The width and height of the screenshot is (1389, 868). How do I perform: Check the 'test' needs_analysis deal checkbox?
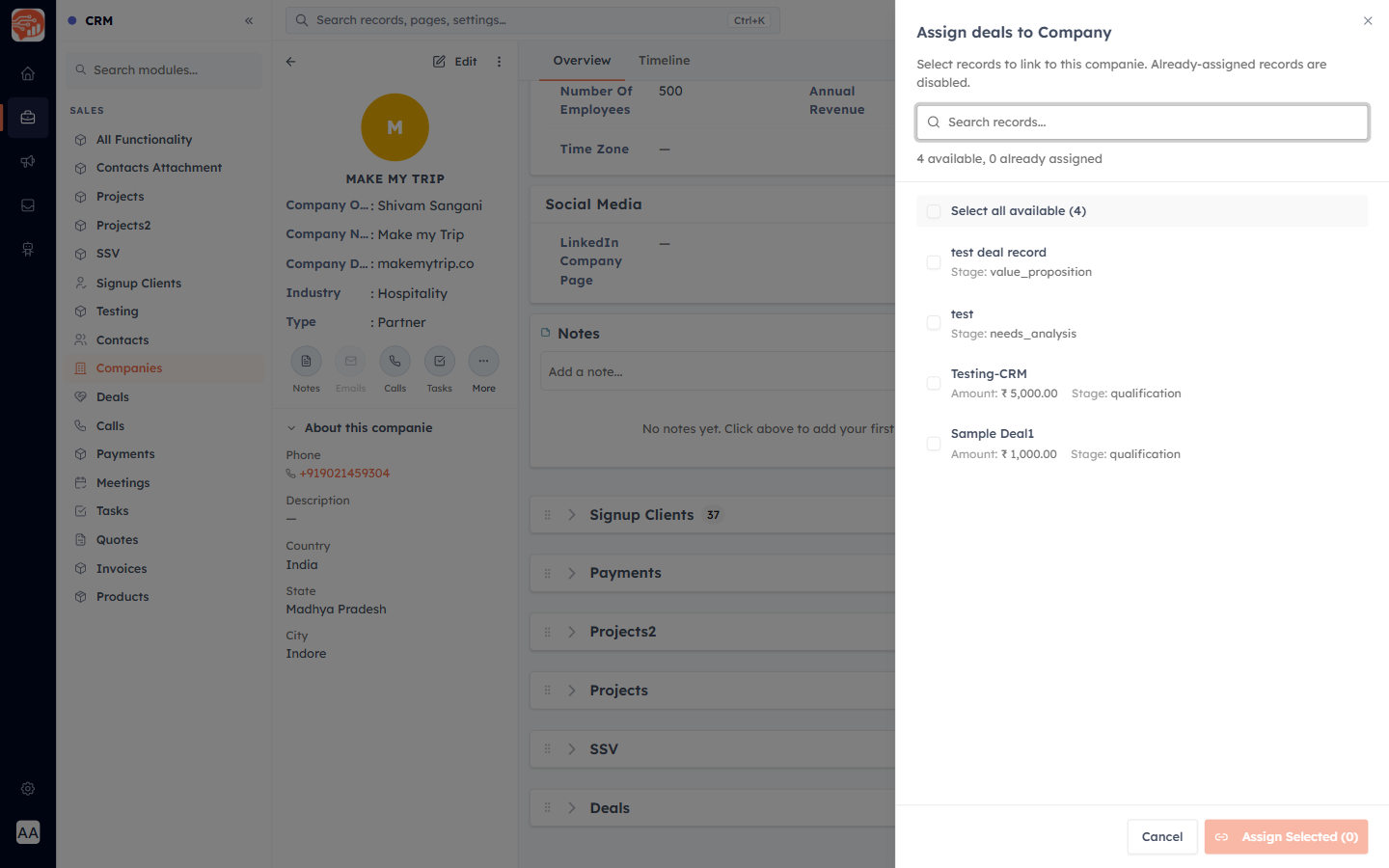click(x=934, y=323)
